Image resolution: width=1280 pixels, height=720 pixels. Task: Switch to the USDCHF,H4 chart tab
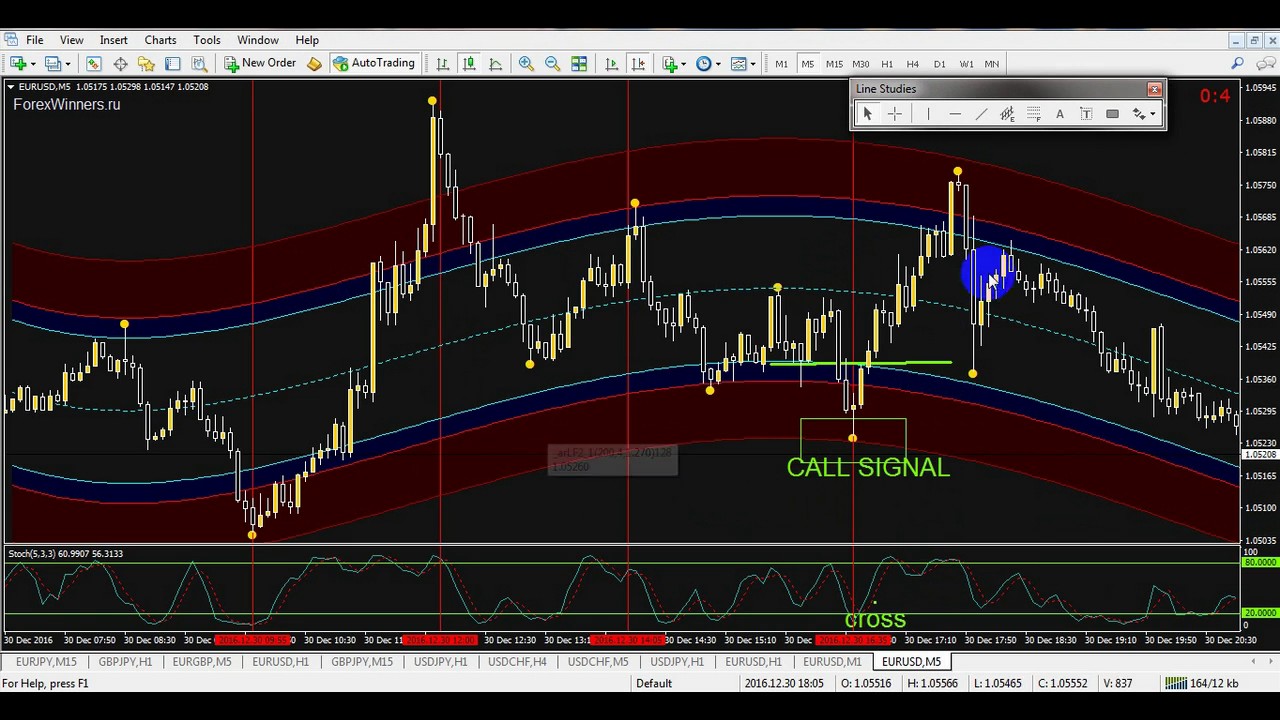[517, 662]
